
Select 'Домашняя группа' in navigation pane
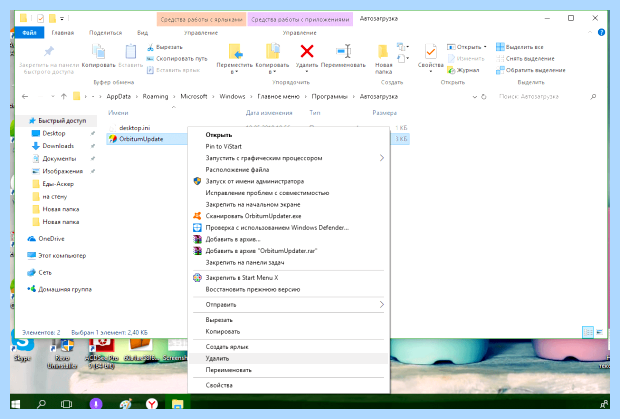point(59,289)
